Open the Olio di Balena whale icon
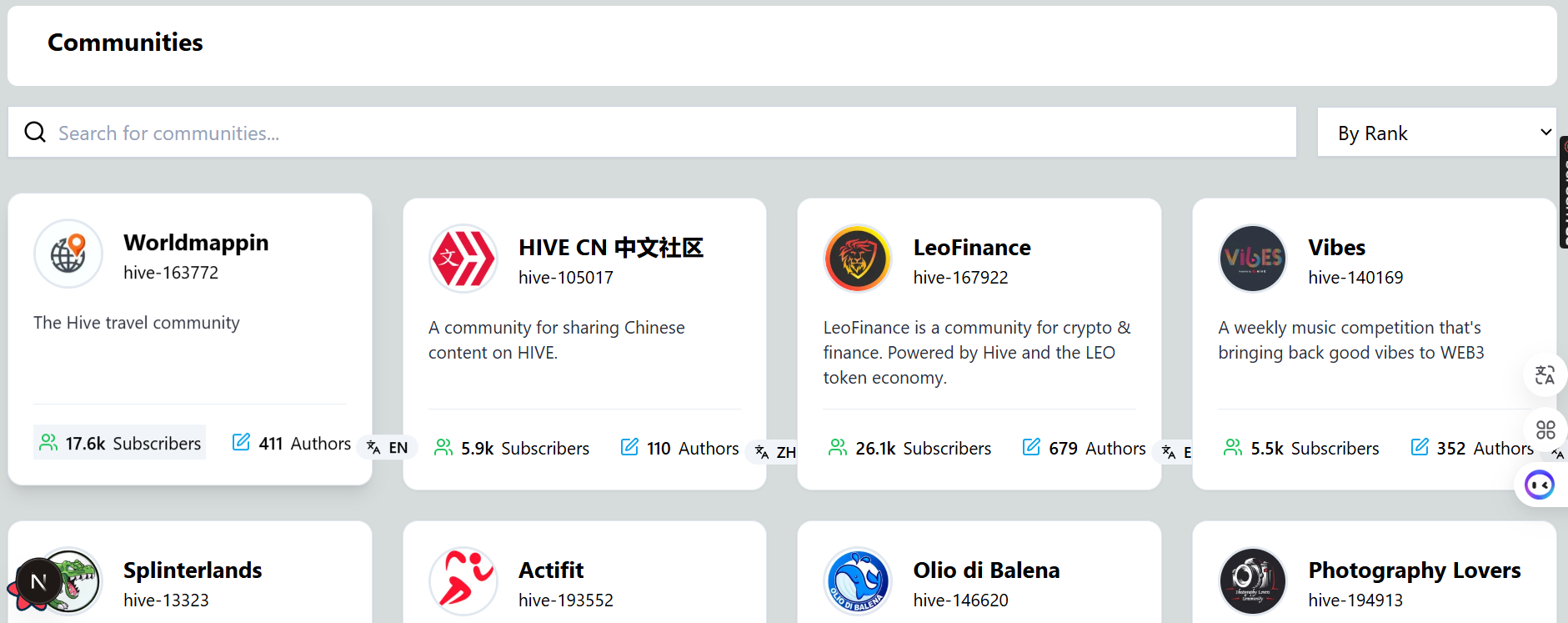Screen dimensions: 1568x623 pos(858,581)
